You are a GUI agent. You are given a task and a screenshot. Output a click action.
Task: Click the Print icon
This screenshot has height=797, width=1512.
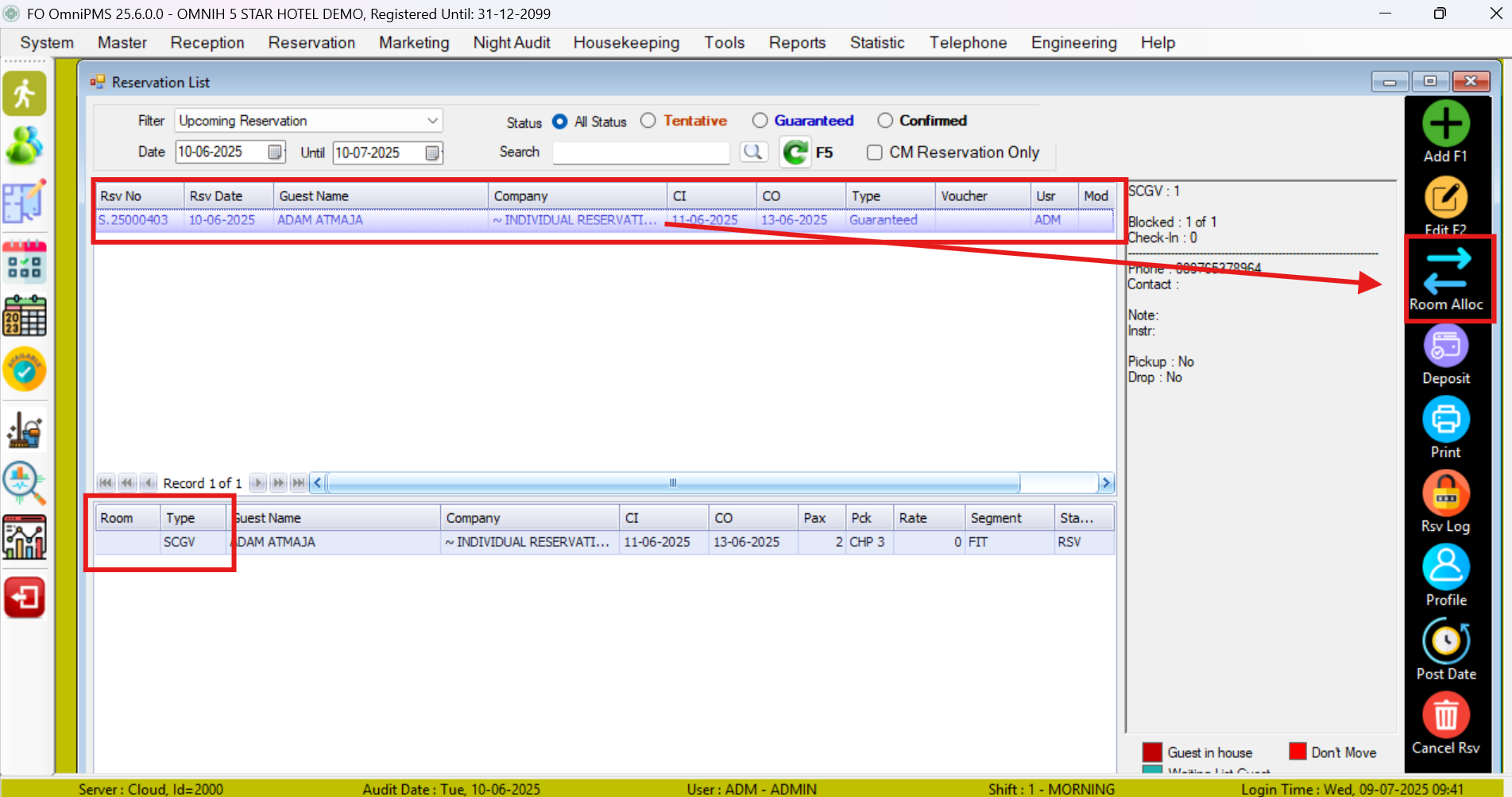(1445, 419)
